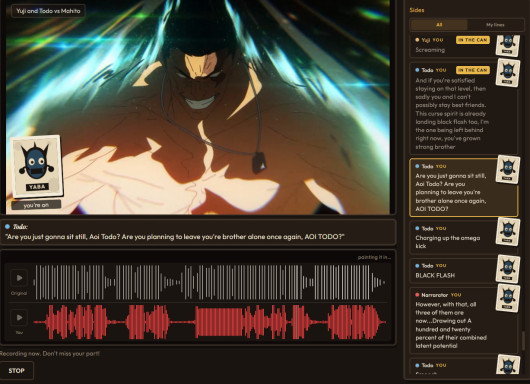Click avatar icon beside the Narrator line

point(508,298)
